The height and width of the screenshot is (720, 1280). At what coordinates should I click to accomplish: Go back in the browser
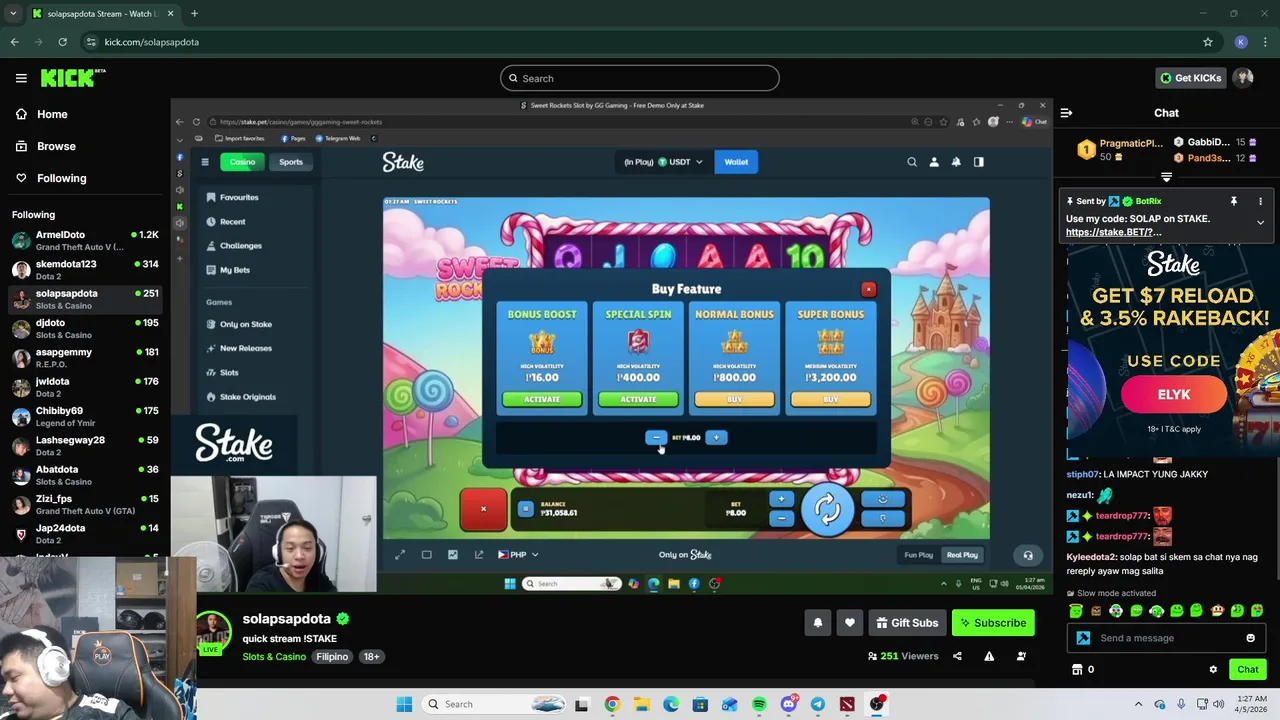14,42
